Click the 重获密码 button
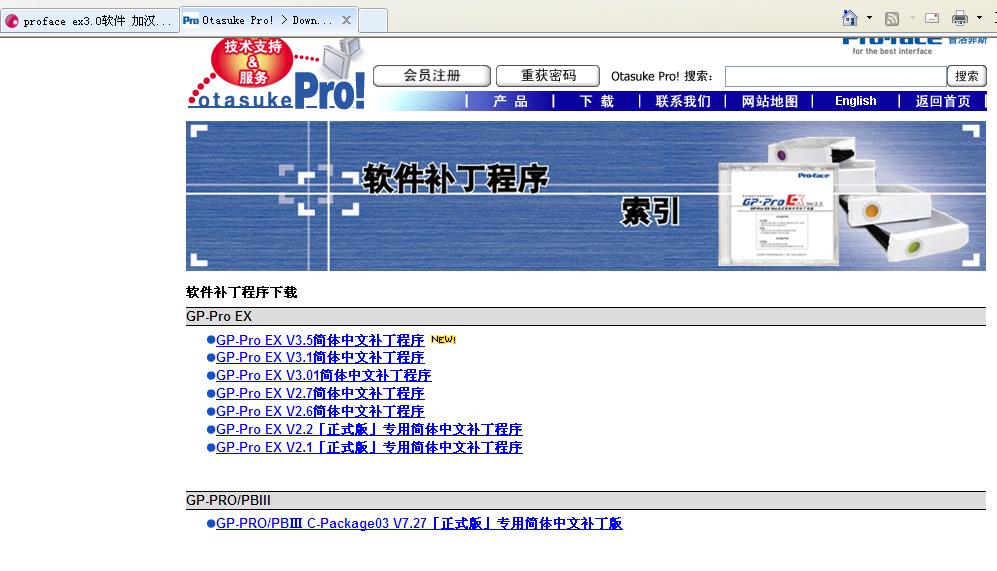 [x=548, y=76]
